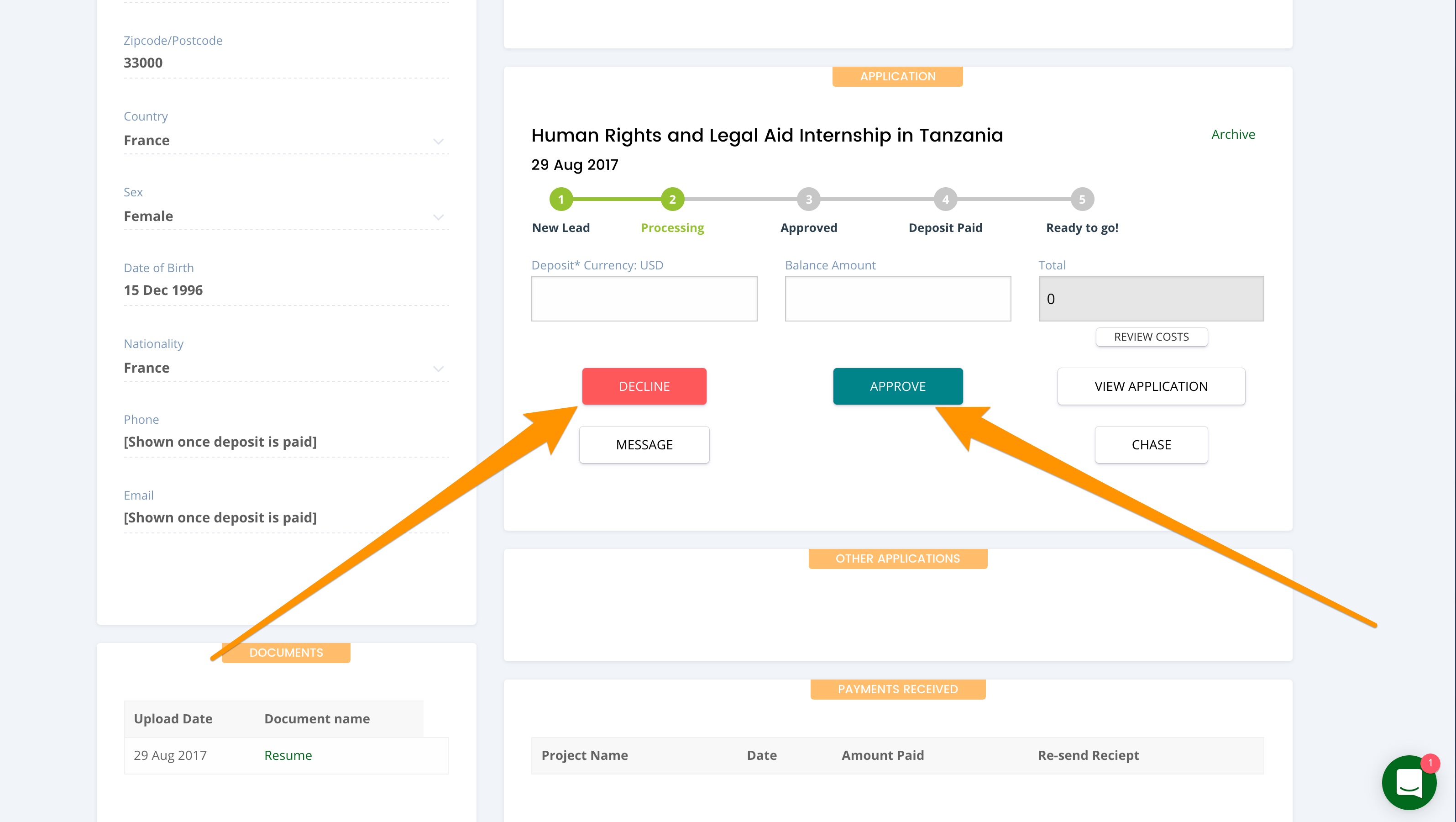Click step 3 Approved circle
1456x822 pixels.
click(x=808, y=199)
